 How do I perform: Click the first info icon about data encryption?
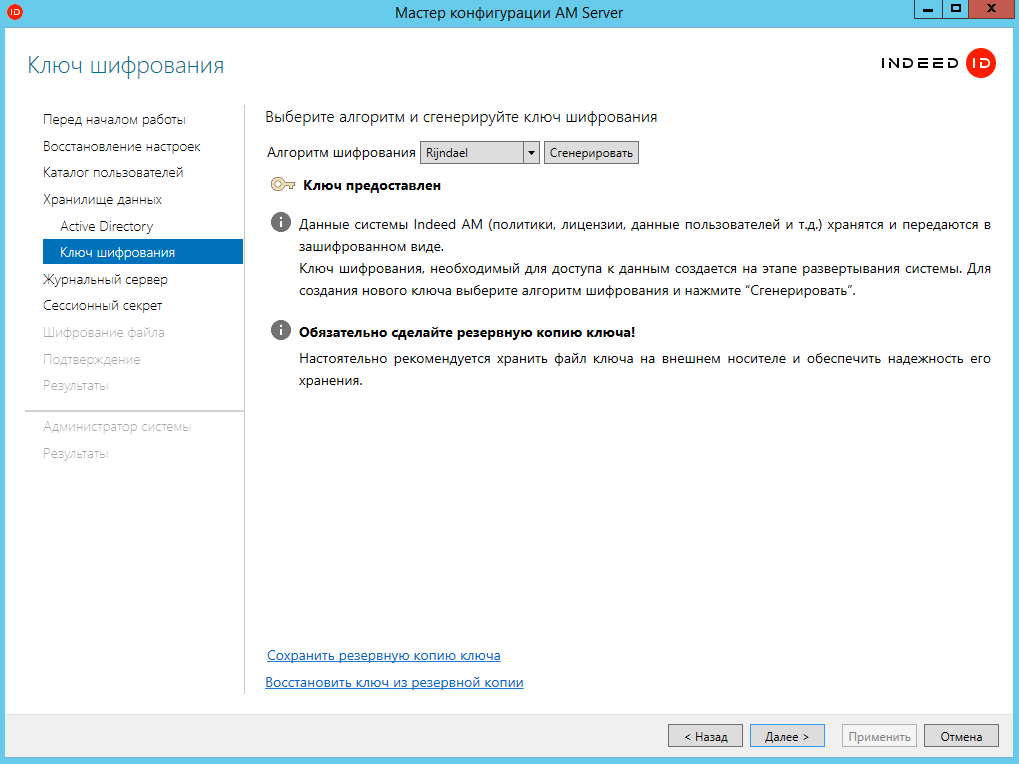pyautogui.click(x=281, y=222)
